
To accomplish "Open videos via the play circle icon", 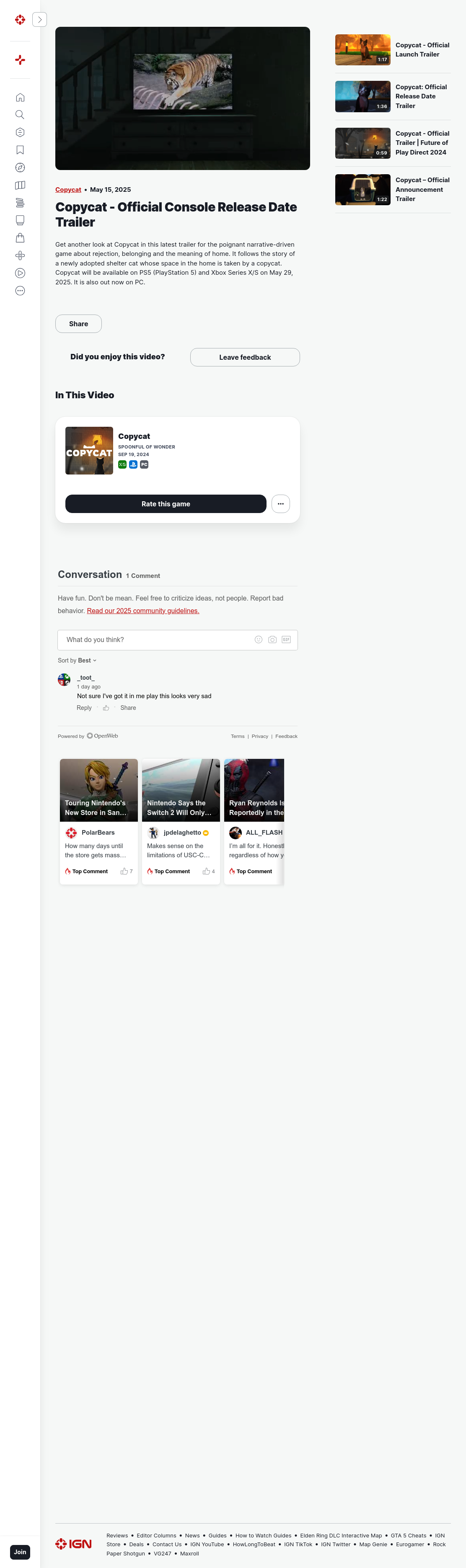I will (x=20, y=273).
